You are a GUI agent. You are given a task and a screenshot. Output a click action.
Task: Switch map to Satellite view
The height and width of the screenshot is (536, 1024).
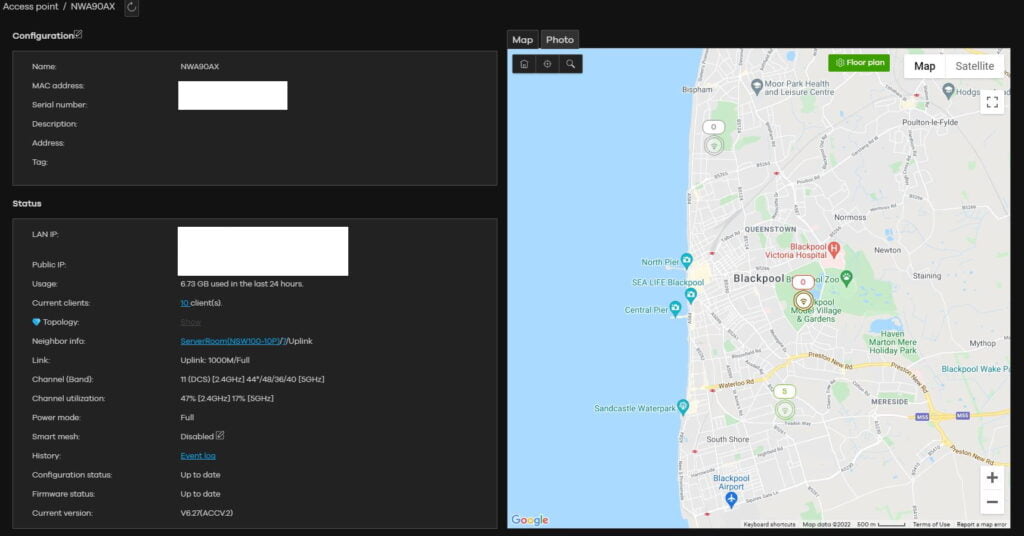[974, 66]
